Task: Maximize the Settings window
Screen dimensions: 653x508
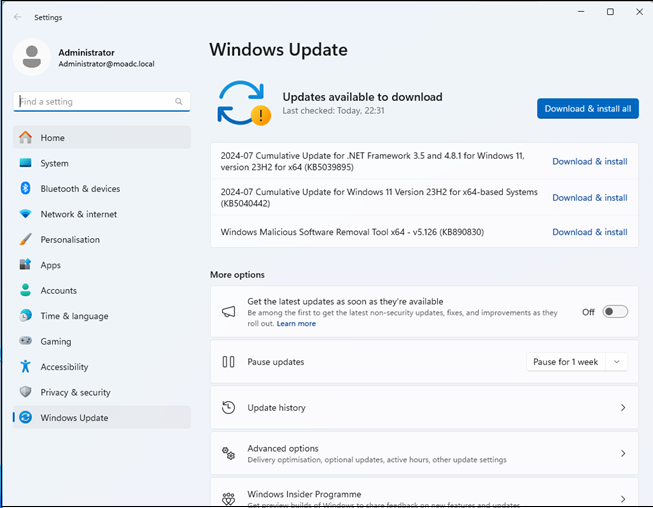Action: [x=610, y=12]
